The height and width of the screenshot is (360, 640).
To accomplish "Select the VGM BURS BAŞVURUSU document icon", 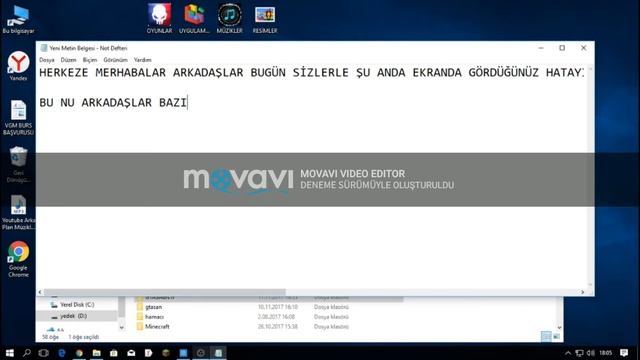I will pos(18,118).
